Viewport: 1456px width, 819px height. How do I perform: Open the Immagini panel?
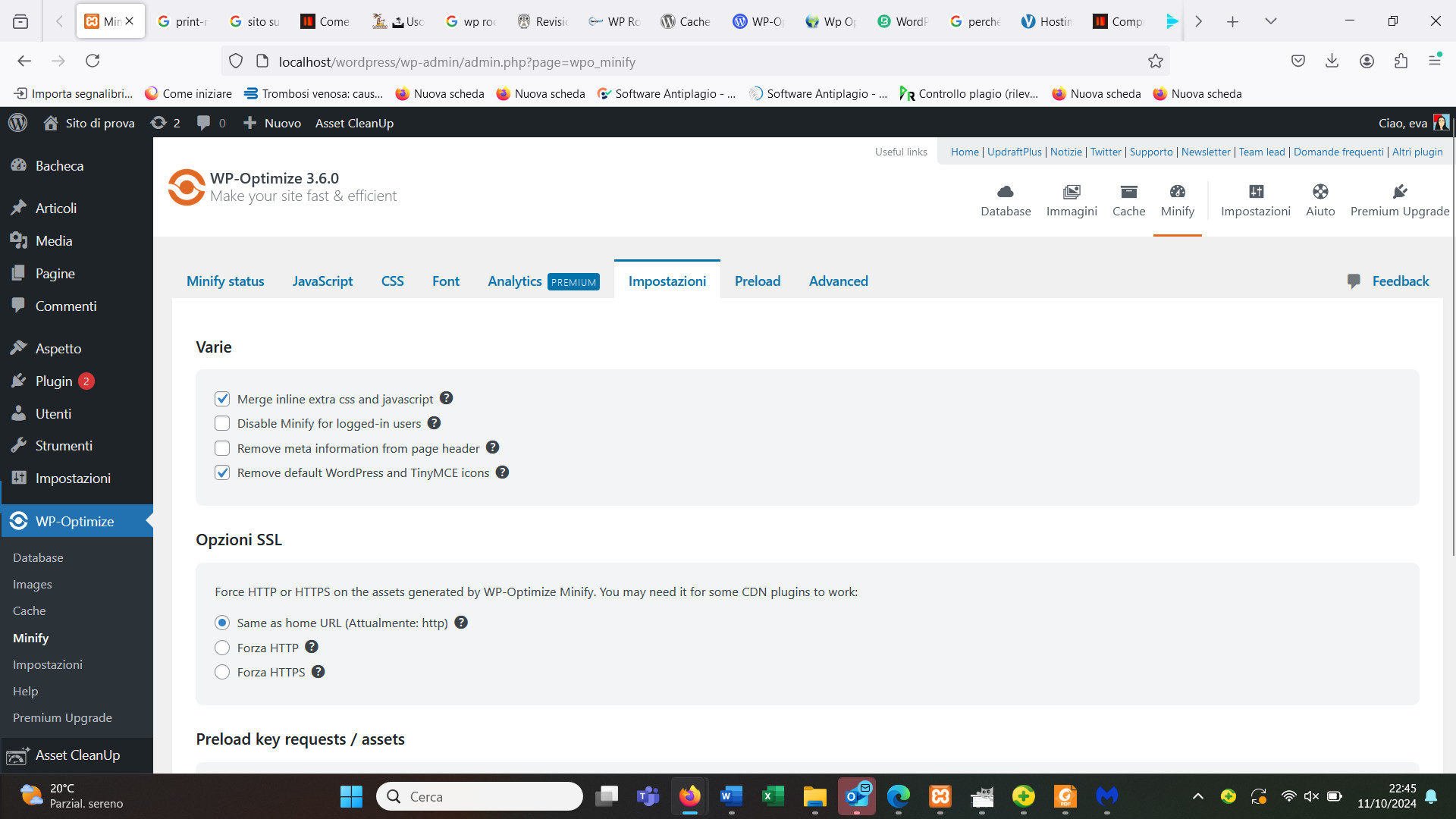[x=1072, y=199]
